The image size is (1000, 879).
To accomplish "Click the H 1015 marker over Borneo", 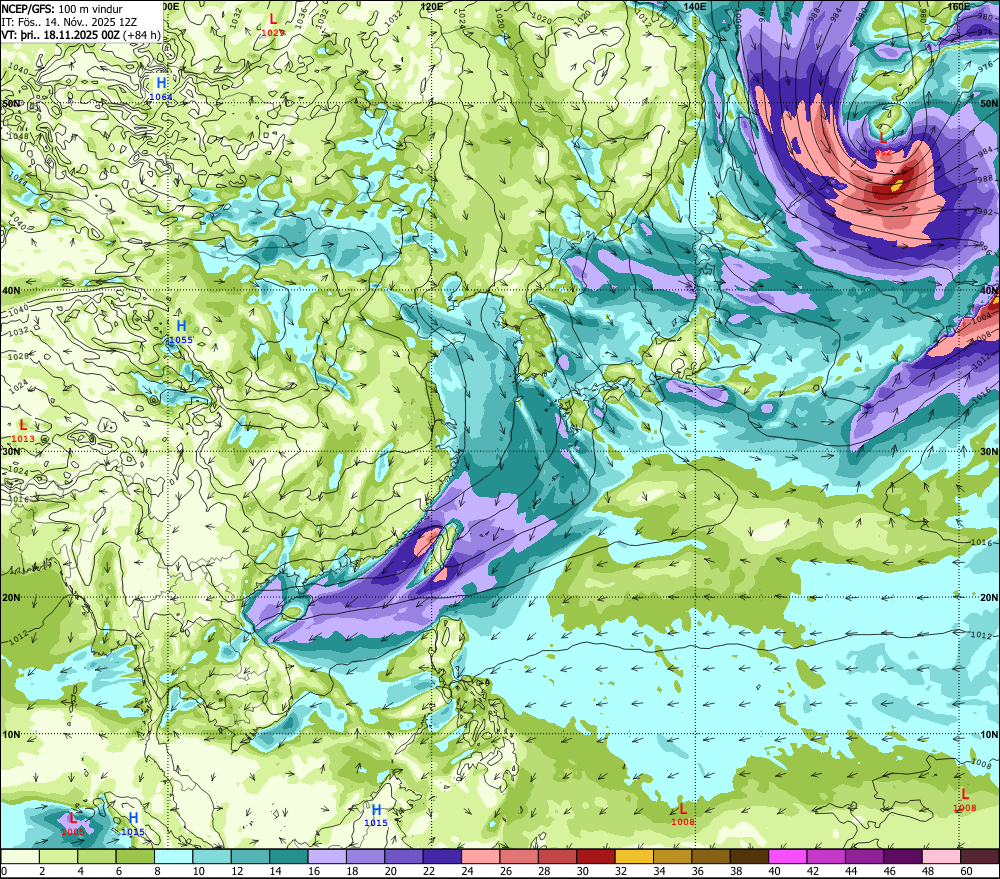I will [x=376, y=815].
